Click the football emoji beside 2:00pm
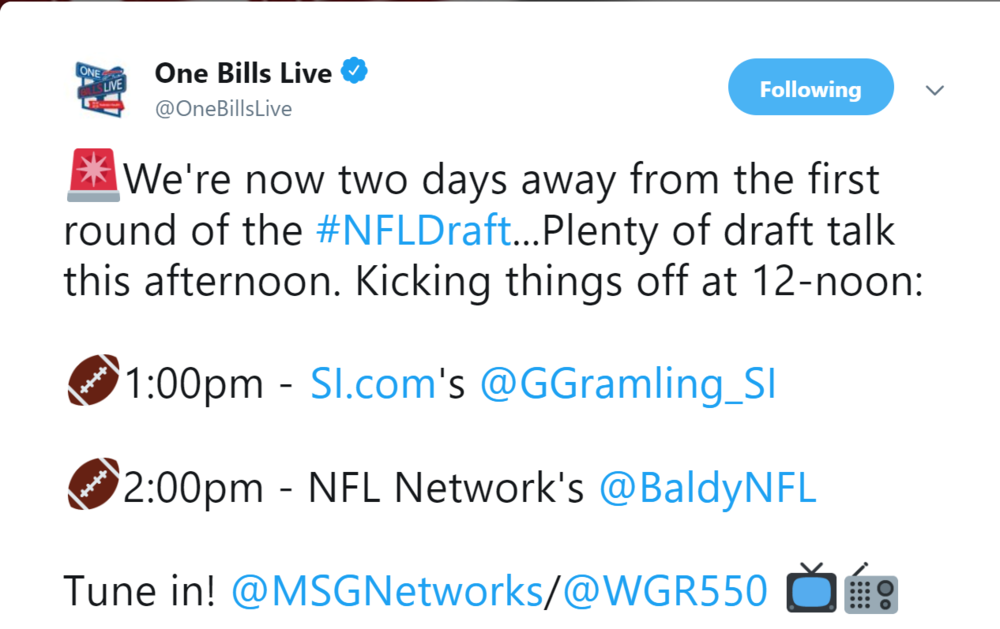Image resolution: width=1000 pixels, height=629 pixels. pyautogui.click(x=93, y=484)
